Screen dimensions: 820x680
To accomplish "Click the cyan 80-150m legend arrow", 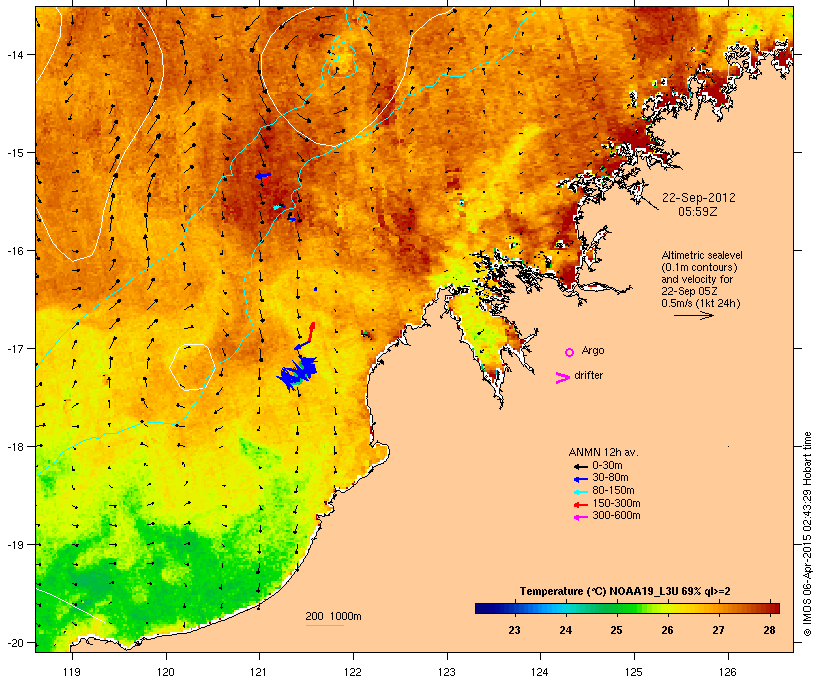I will click(x=580, y=492).
